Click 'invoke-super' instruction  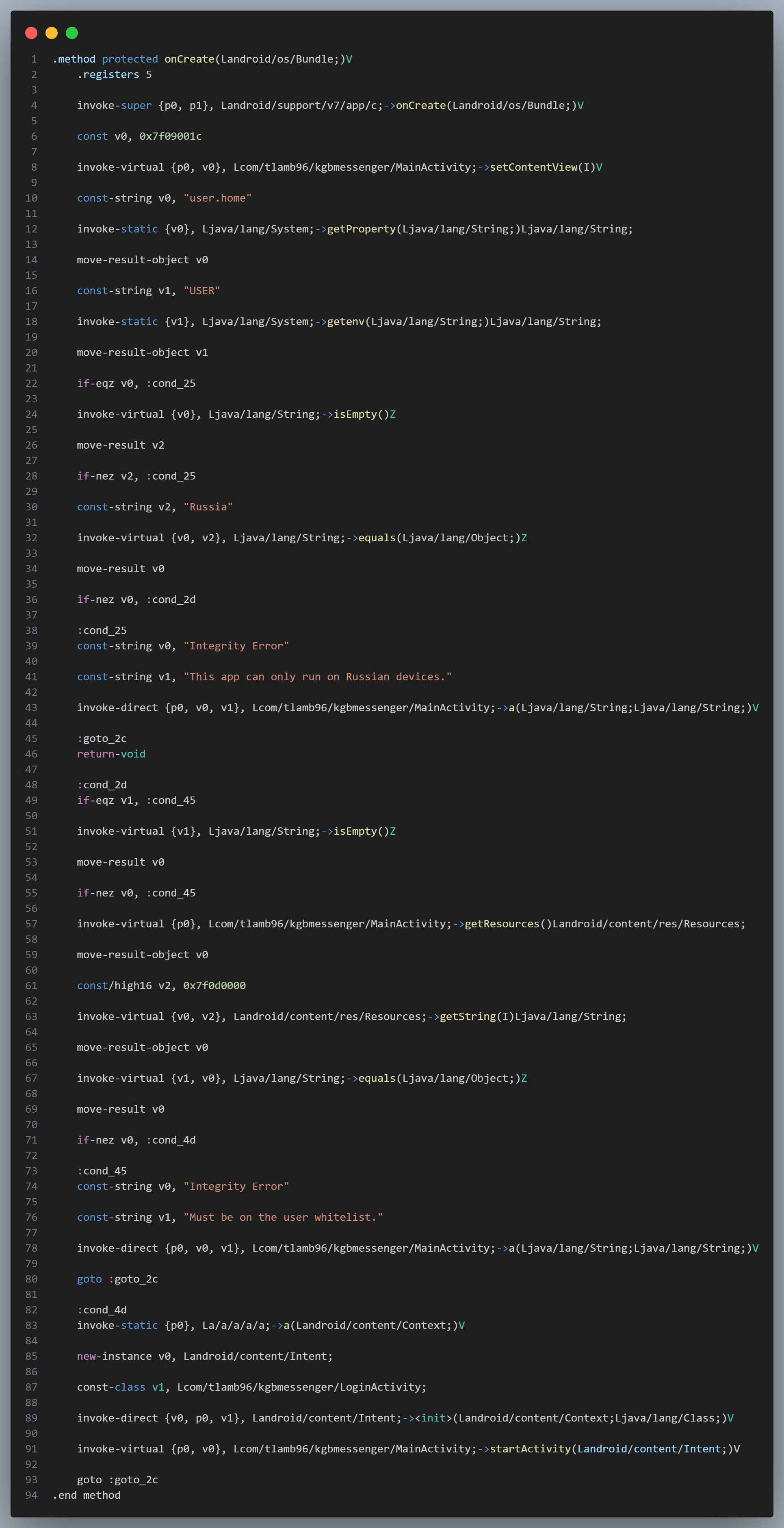click(x=115, y=106)
